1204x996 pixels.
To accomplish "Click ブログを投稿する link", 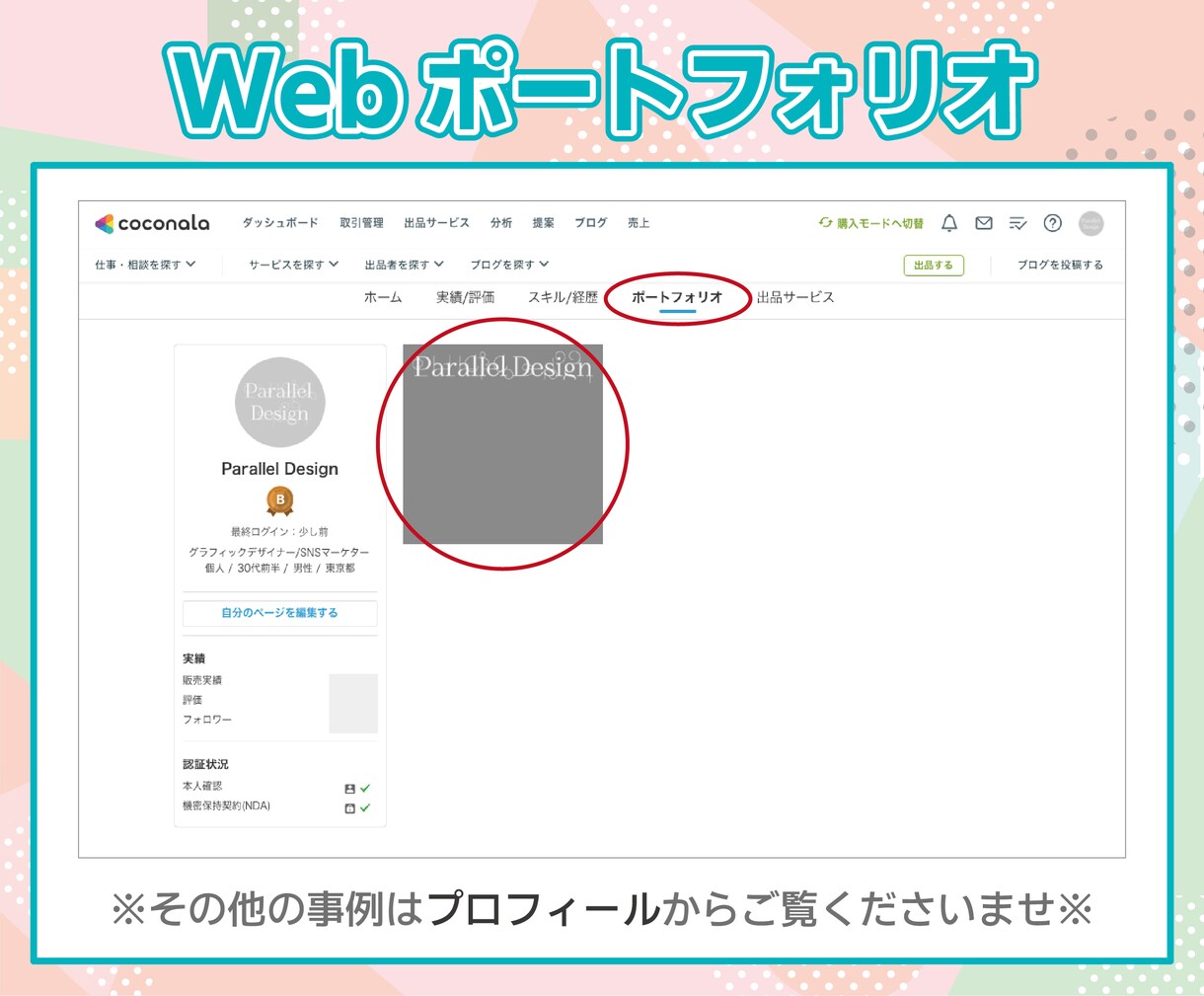I will 1060,265.
